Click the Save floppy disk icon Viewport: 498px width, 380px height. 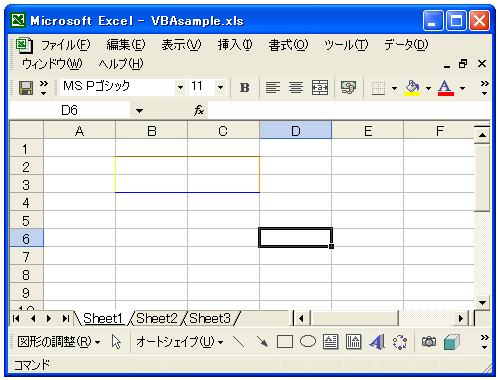pos(26,88)
